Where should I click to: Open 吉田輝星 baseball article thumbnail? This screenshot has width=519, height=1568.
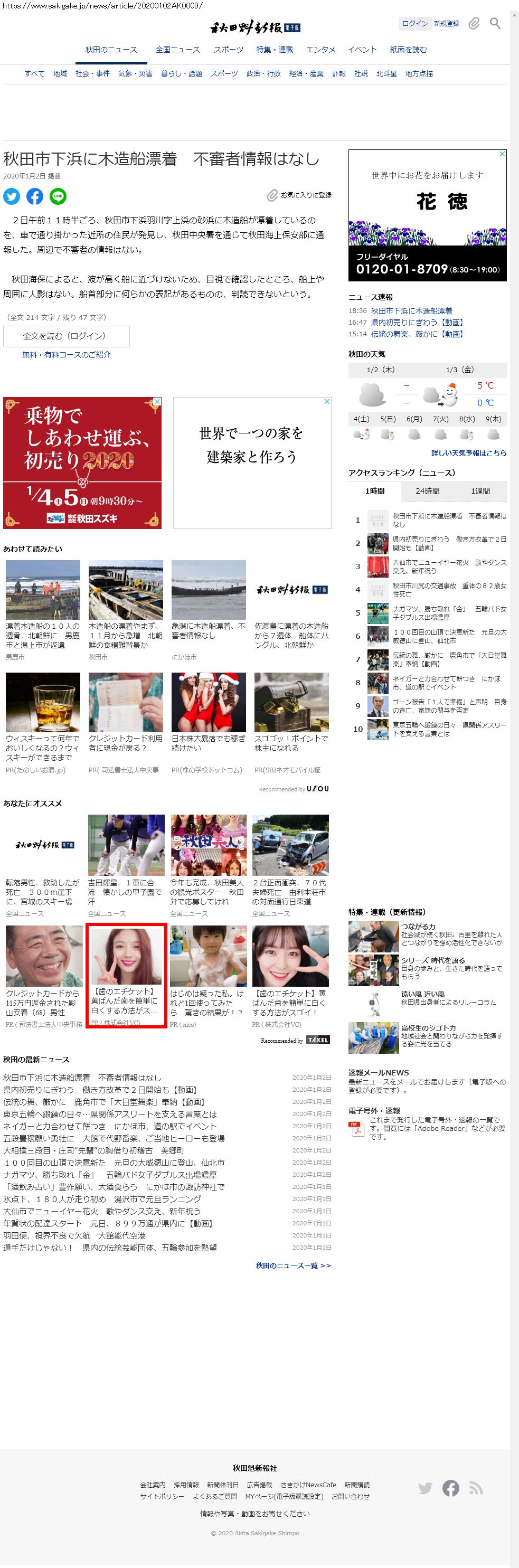[x=126, y=845]
